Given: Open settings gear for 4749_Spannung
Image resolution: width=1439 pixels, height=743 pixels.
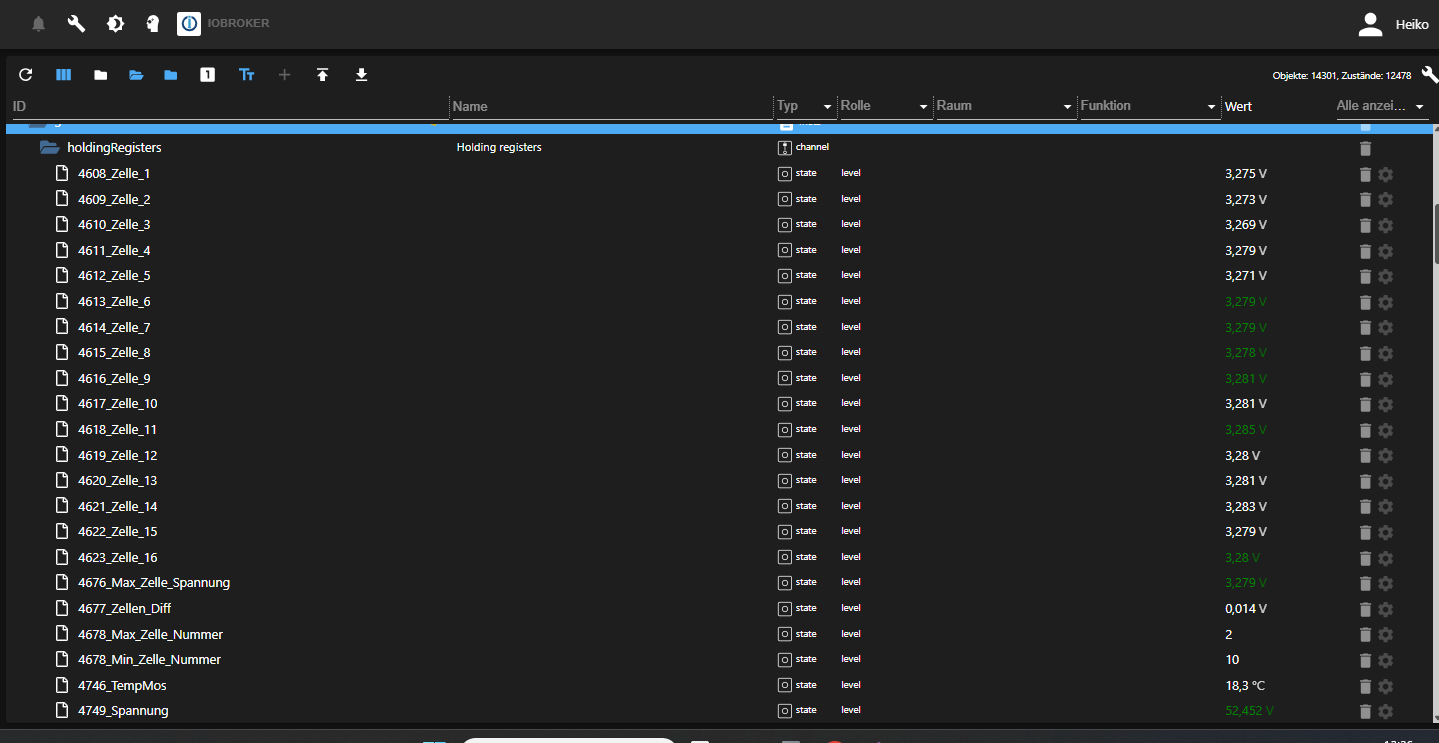Looking at the screenshot, I should (1385, 711).
